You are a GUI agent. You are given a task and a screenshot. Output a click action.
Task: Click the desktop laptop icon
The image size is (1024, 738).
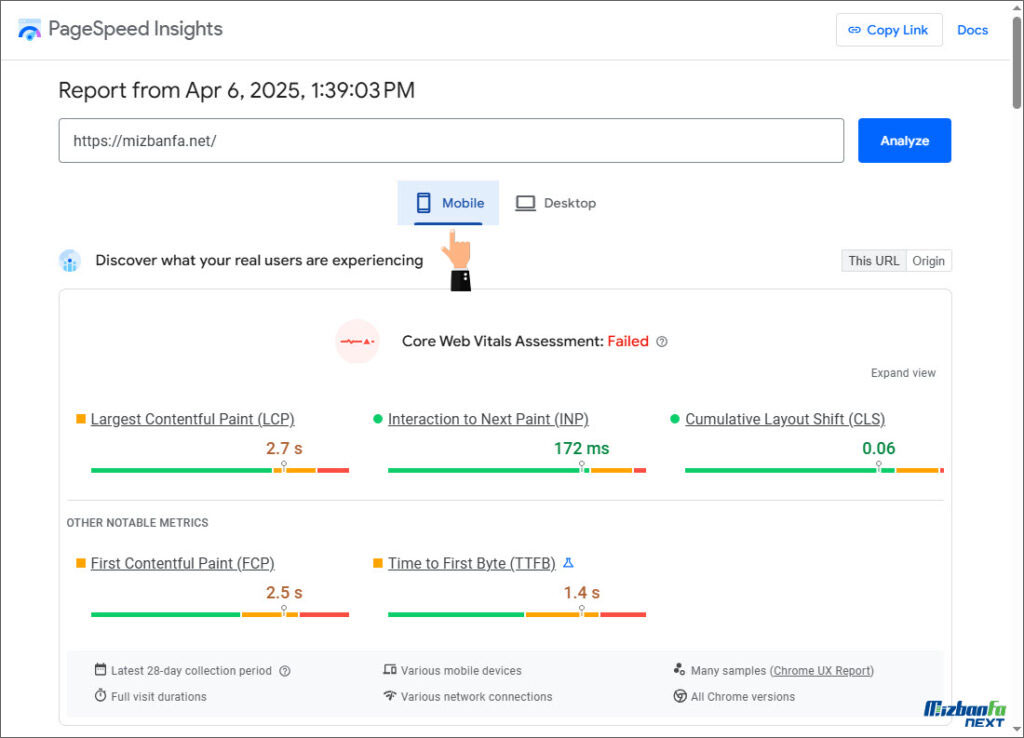[x=525, y=203]
